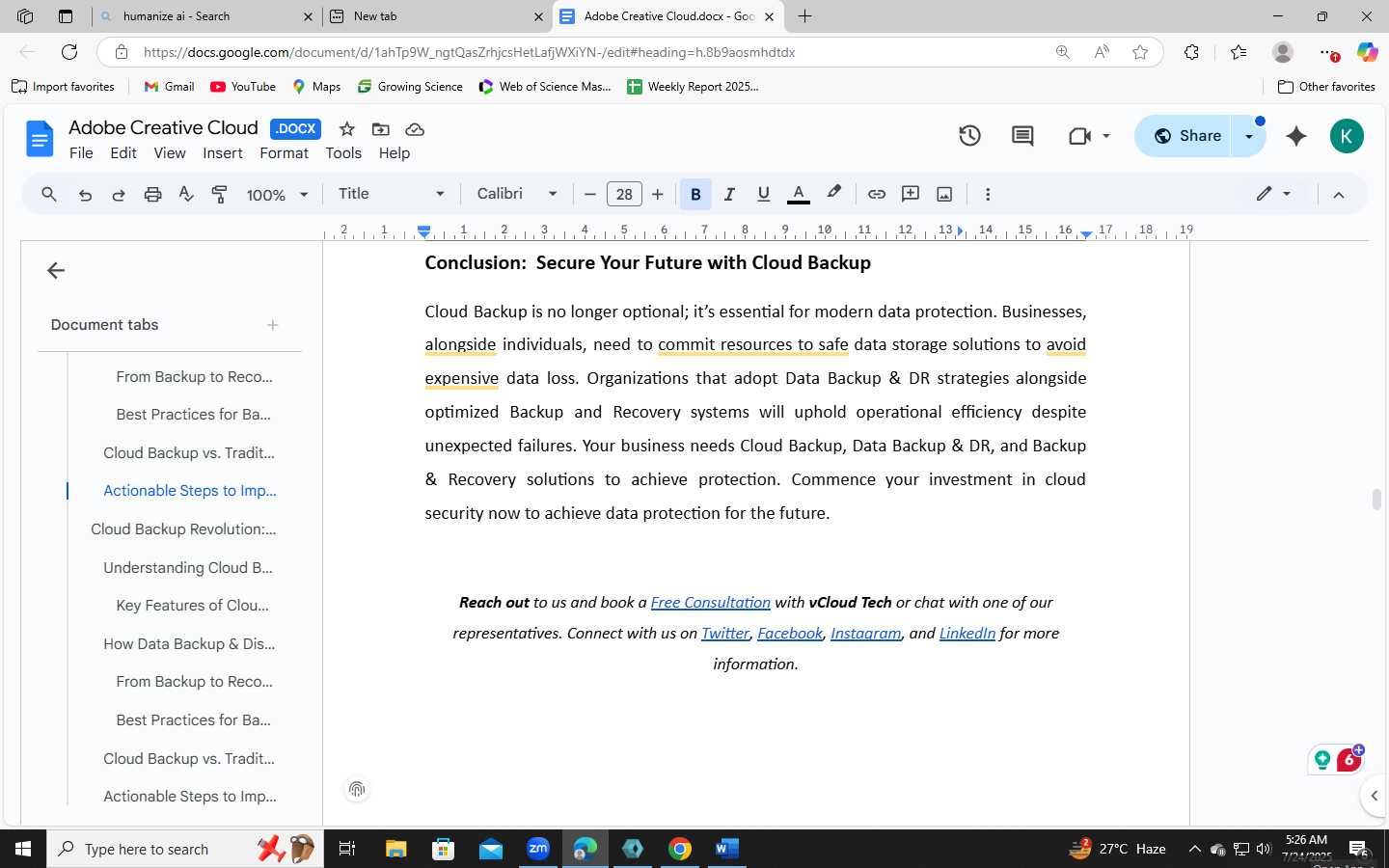Screen dimensions: 1389x868
Task: Open the Facebook link
Action: 790,634
